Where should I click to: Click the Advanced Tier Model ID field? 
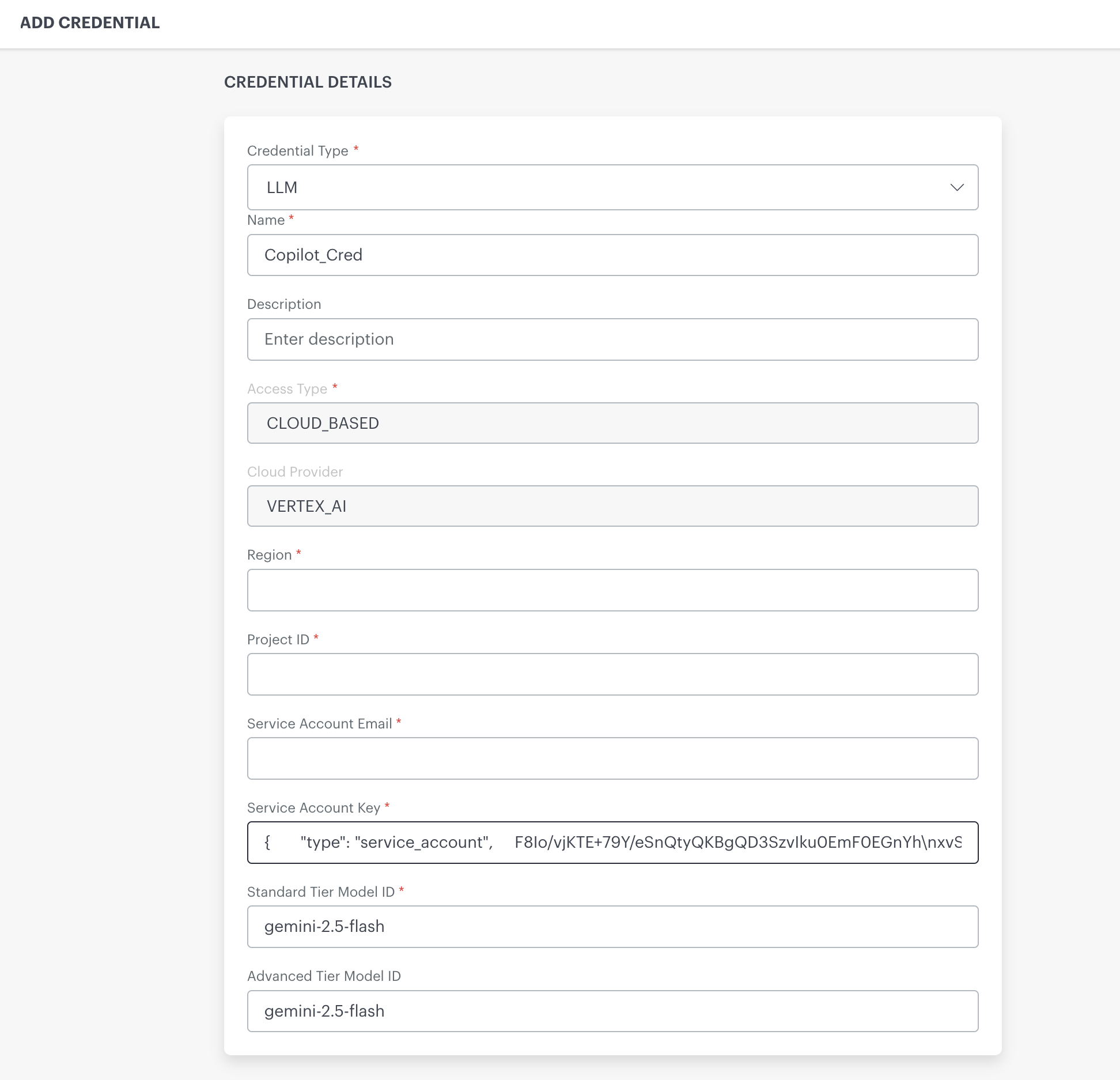click(x=612, y=1011)
